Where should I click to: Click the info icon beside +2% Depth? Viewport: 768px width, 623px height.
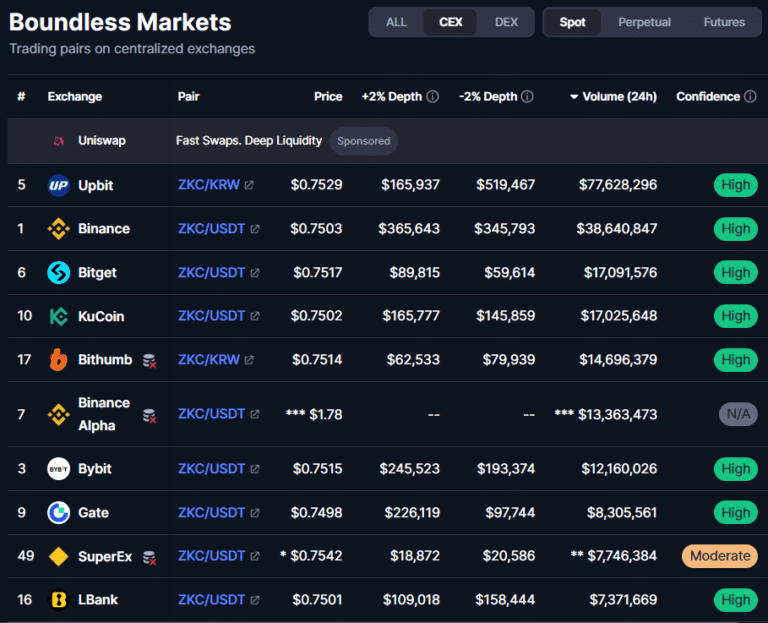pyautogui.click(x=433, y=97)
